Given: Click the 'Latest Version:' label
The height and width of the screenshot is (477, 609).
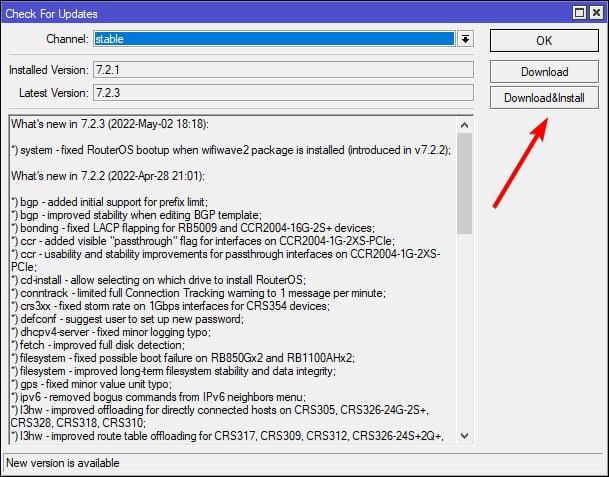Looking at the screenshot, I should coord(54,93).
